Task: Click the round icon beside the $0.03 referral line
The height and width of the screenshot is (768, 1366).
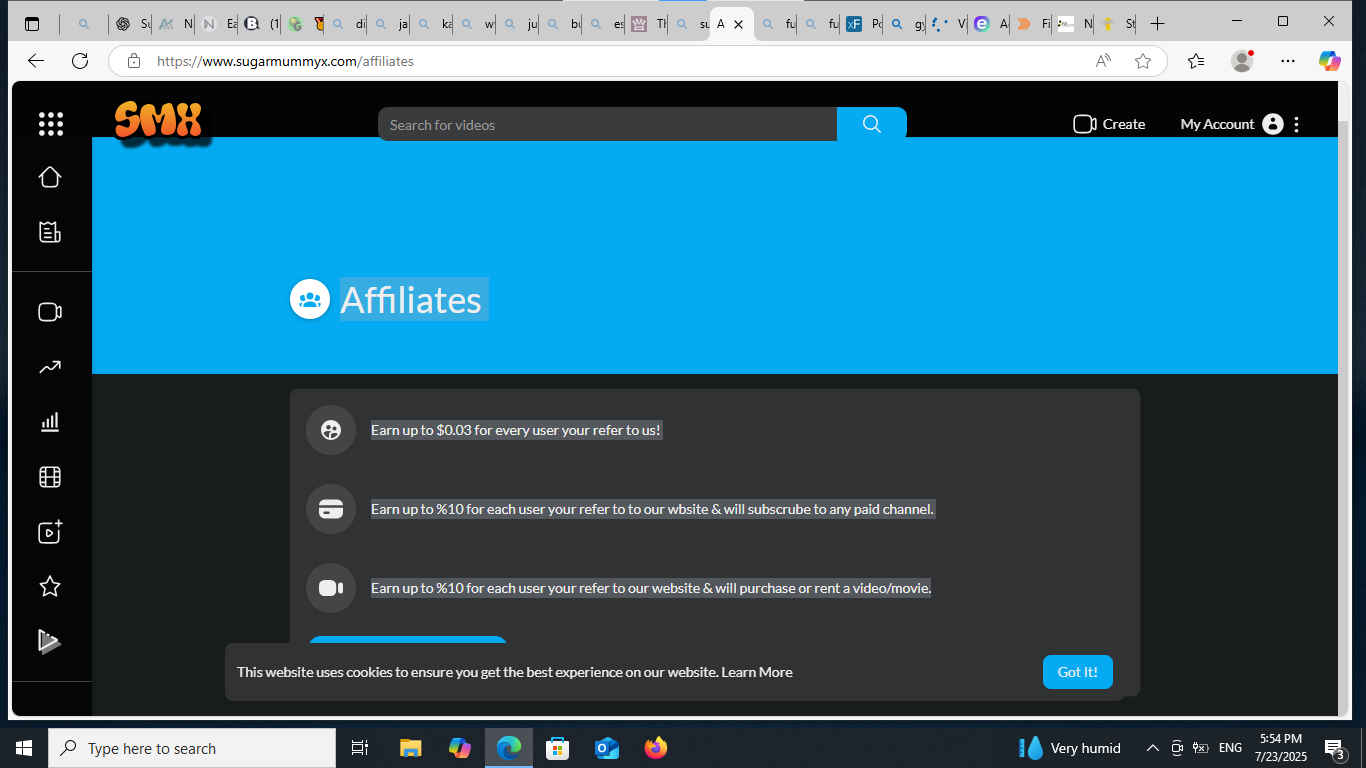Action: point(331,430)
